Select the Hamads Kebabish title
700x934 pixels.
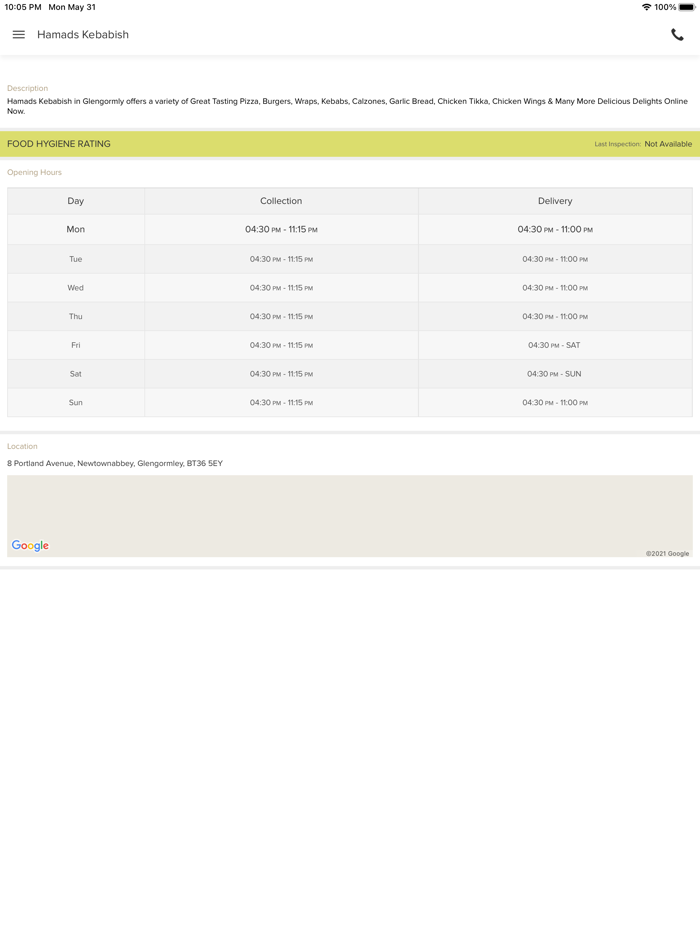pos(83,35)
